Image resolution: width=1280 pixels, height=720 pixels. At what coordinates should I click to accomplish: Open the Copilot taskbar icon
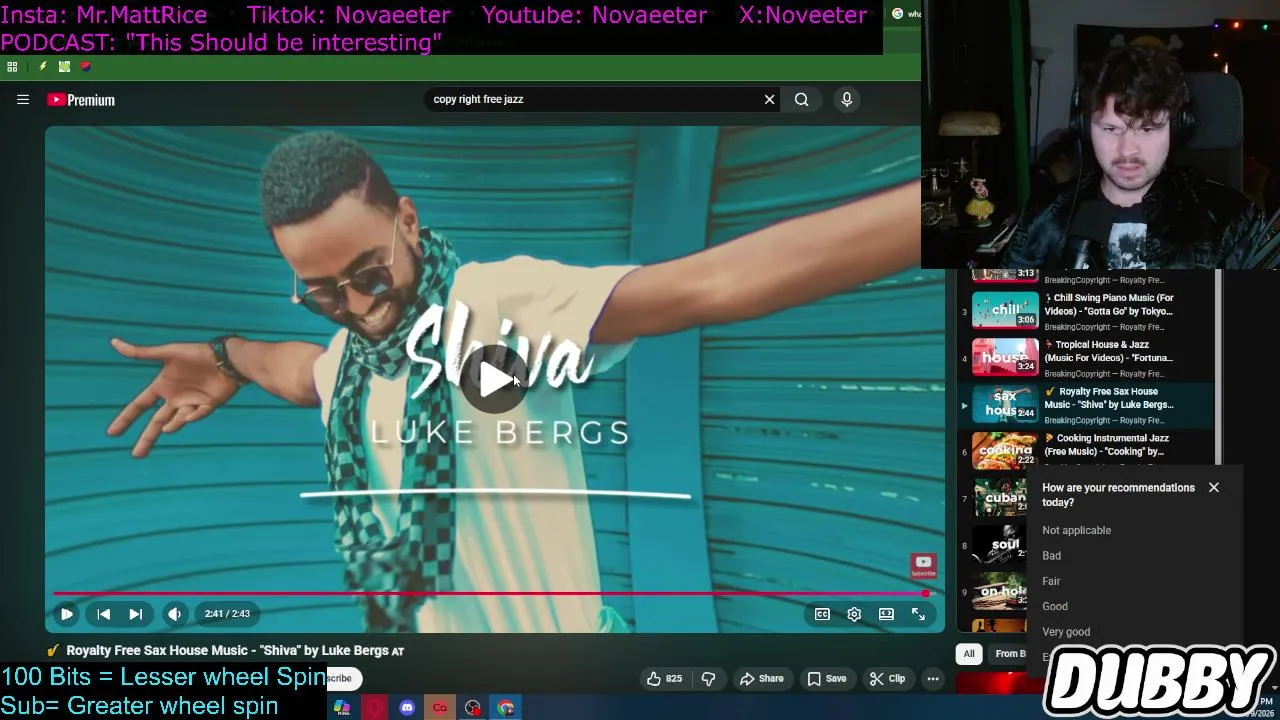coord(342,708)
